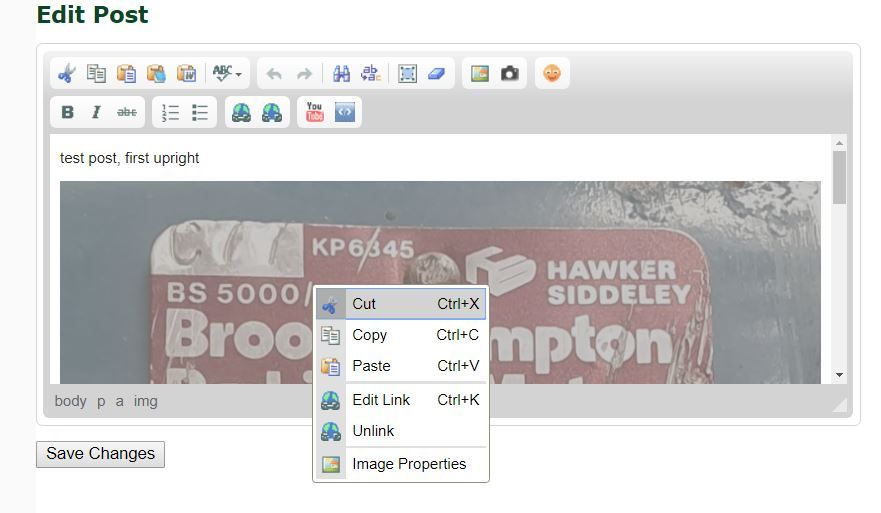
Task: Toggle Bold formatting
Action: coord(67,112)
